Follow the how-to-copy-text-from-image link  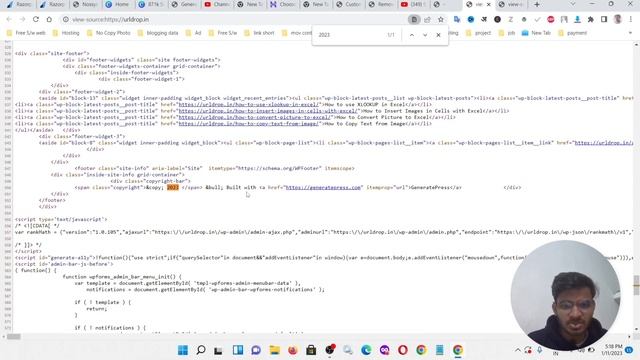(249, 124)
